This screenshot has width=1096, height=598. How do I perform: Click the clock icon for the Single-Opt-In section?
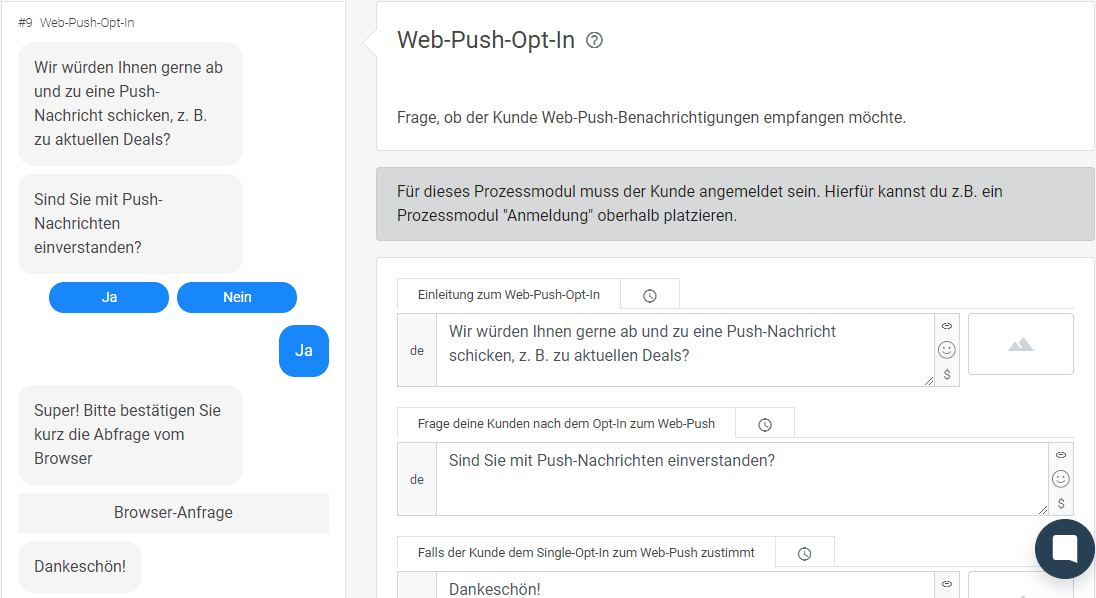point(804,551)
